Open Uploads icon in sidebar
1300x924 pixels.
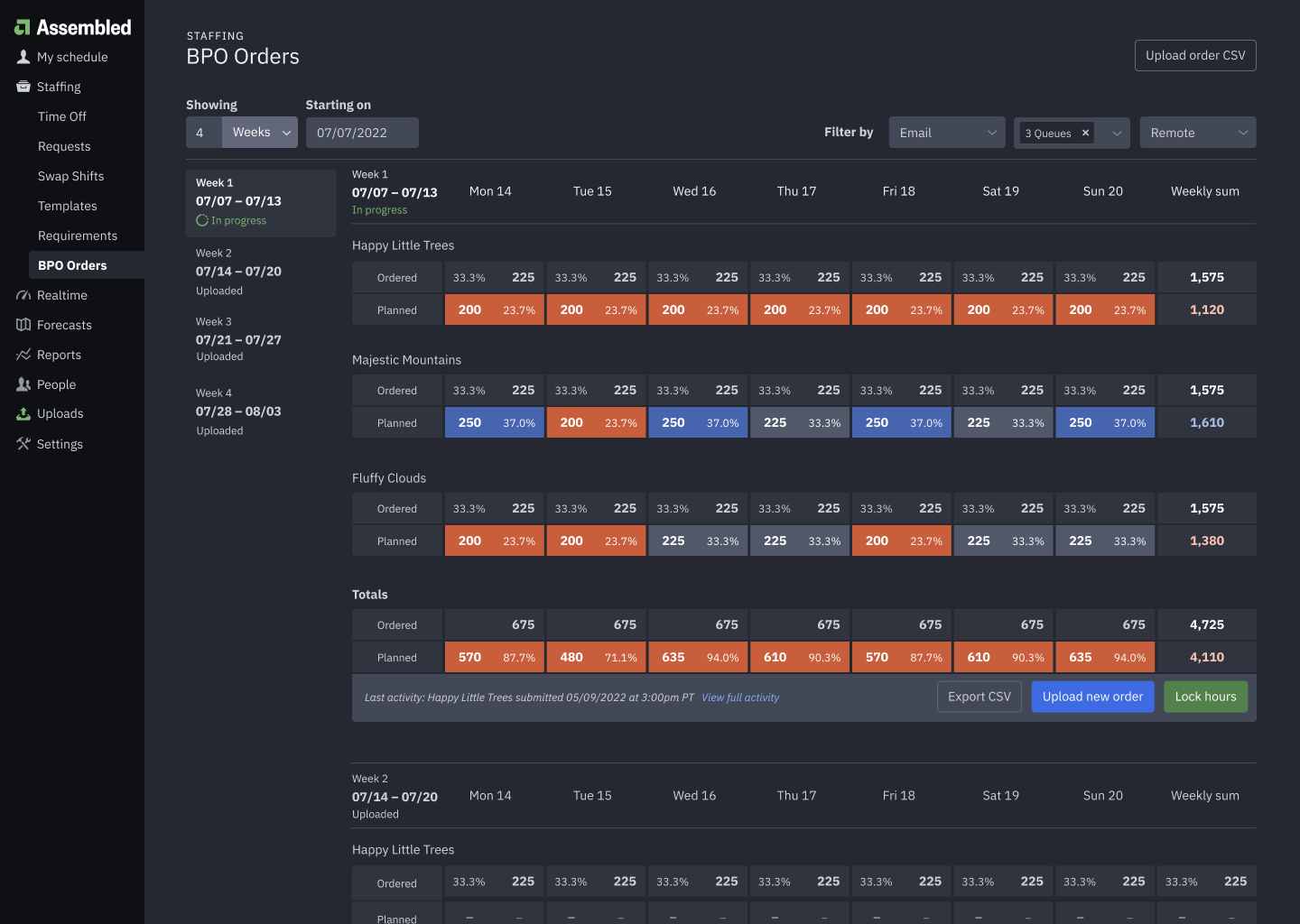[23, 413]
